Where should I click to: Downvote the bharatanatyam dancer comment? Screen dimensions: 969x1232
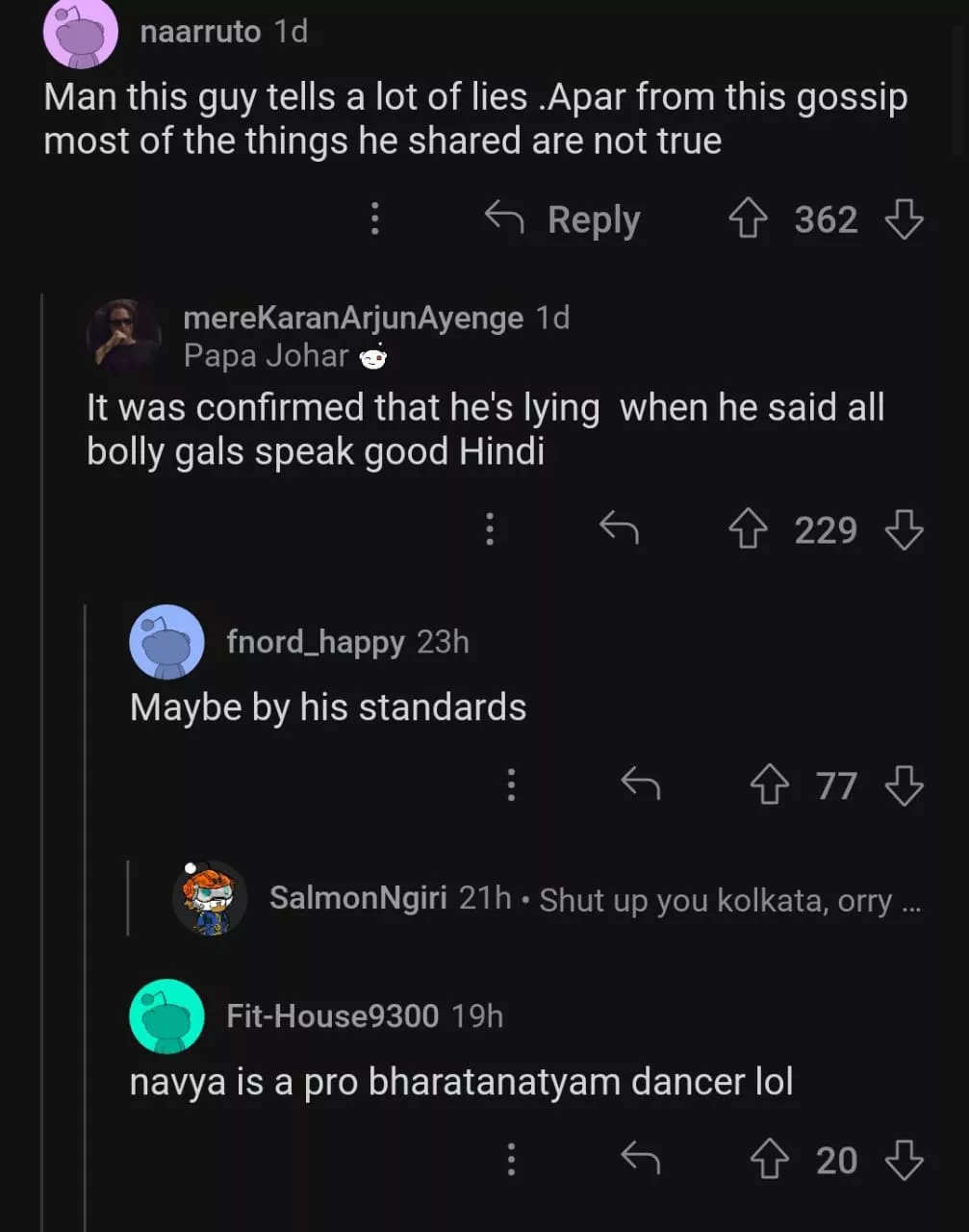tap(904, 1160)
